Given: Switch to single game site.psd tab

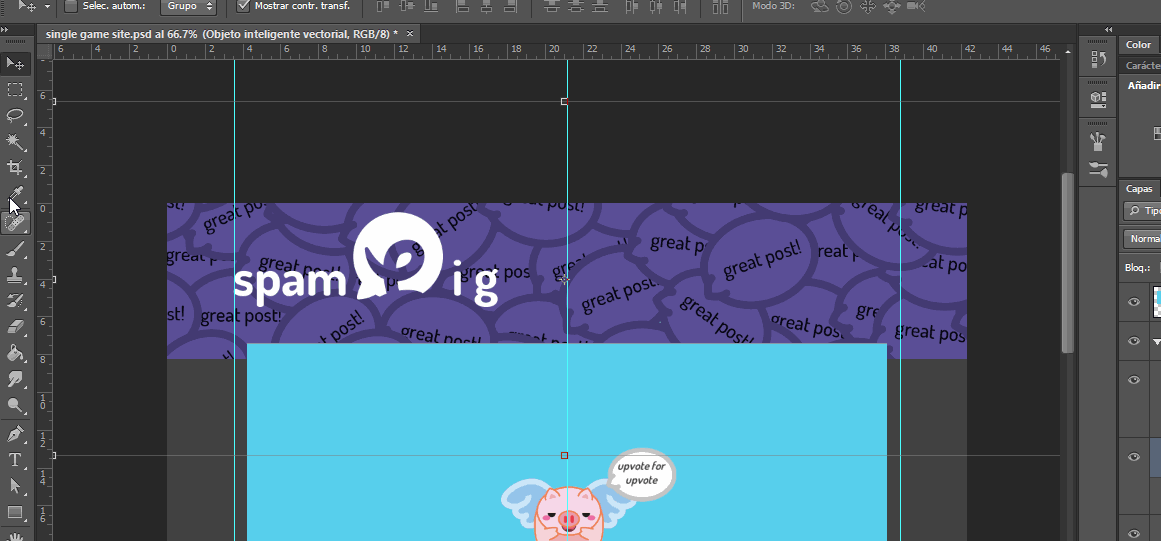Looking at the screenshot, I should 222,34.
